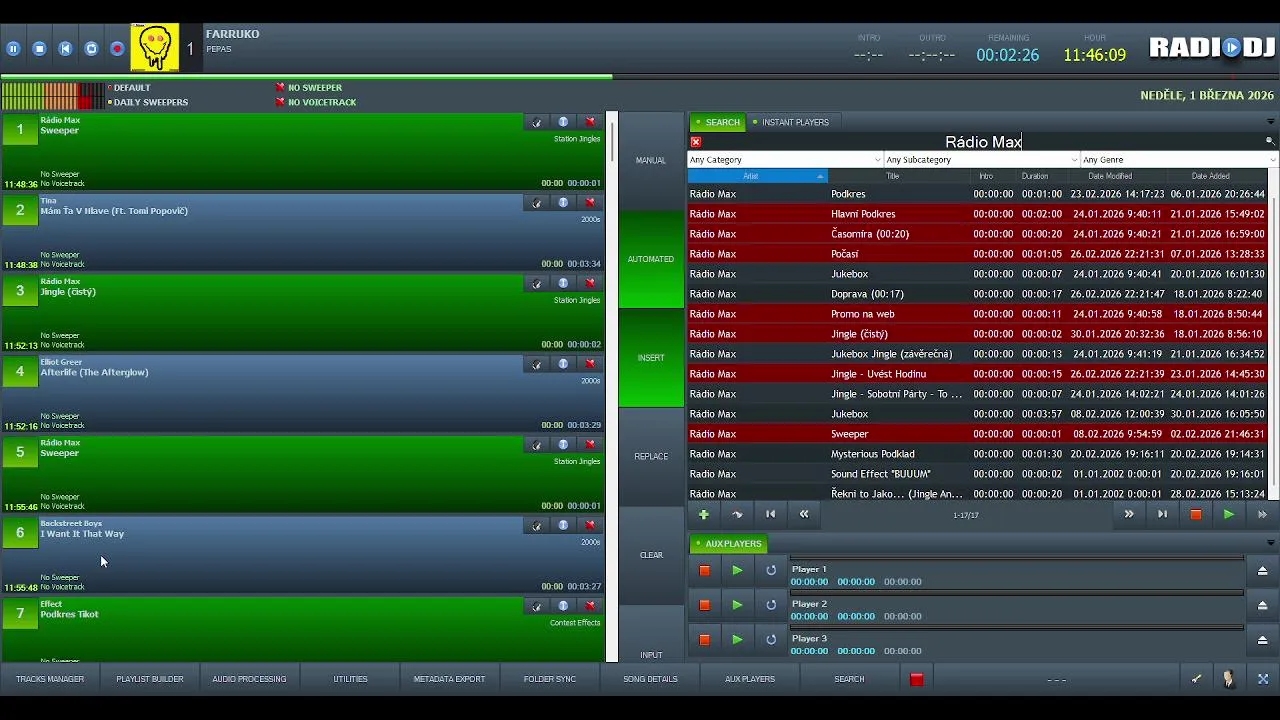The image size is (1280, 720).
Task: Click the INPUT button
Action: click(x=651, y=655)
